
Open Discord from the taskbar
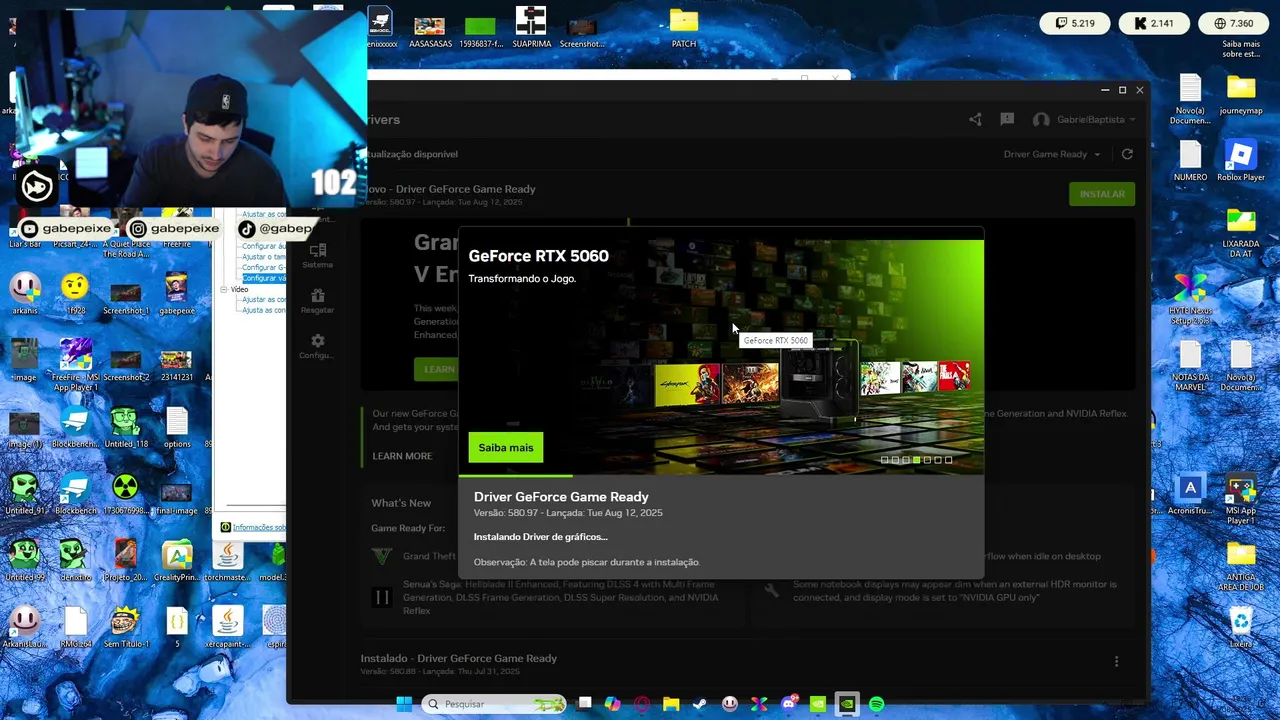pyautogui.click(x=789, y=704)
